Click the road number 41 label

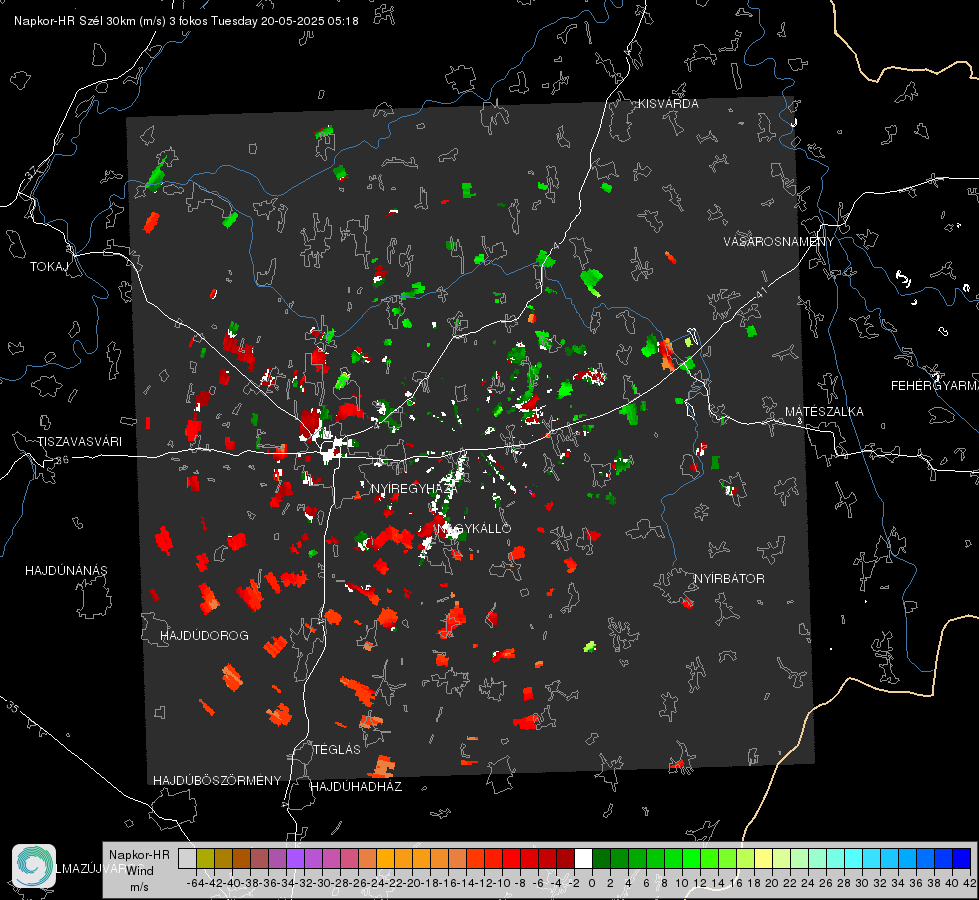click(761, 292)
